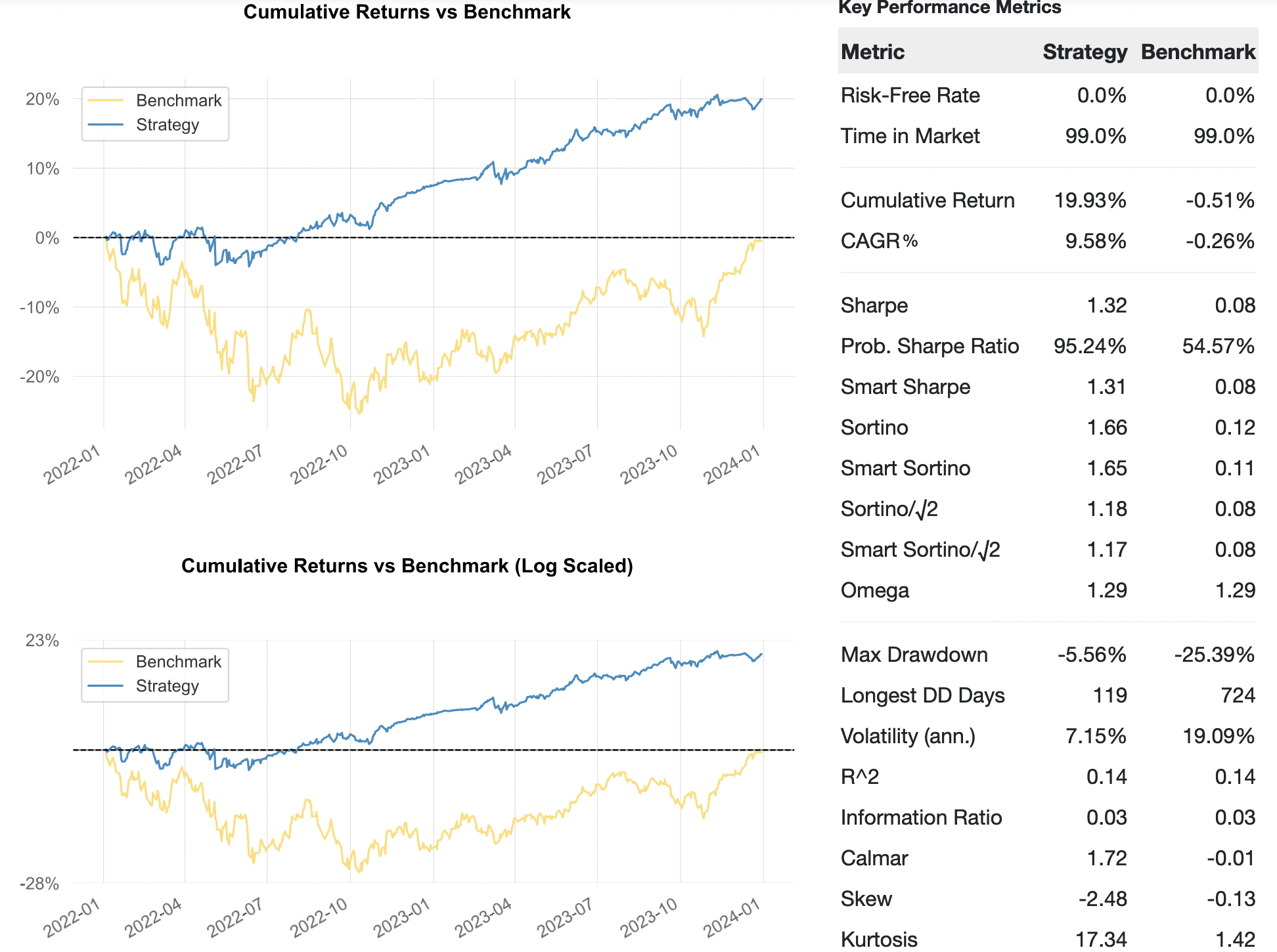The height and width of the screenshot is (952, 1277).
Task: Click the Longest DD Days benchmark value 724
Action: pyautogui.click(x=1238, y=695)
